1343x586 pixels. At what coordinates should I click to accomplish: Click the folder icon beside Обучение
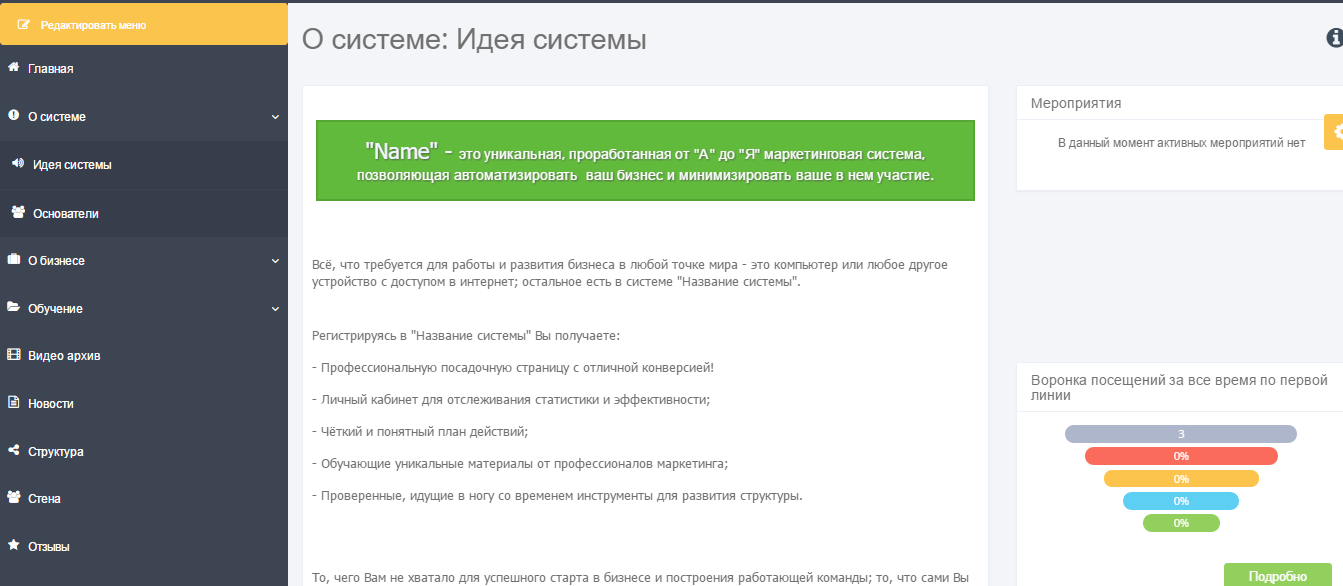click(x=14, y=308)
